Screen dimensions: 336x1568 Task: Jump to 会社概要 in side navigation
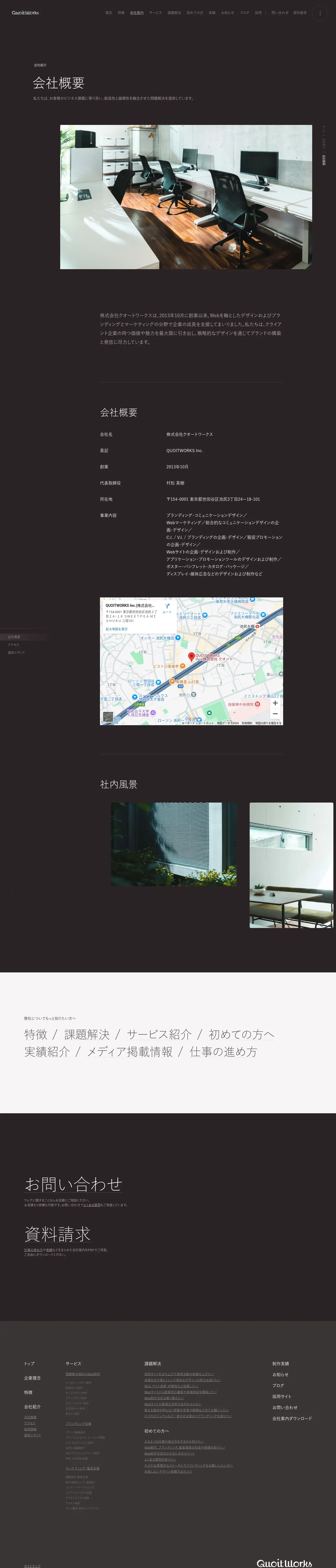[x=14, y=637]
